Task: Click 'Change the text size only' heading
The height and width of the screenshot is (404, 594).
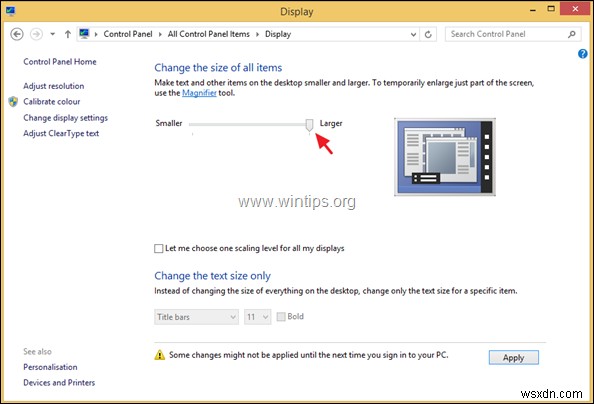Action: pyautogui.click(x=213, y=276)
